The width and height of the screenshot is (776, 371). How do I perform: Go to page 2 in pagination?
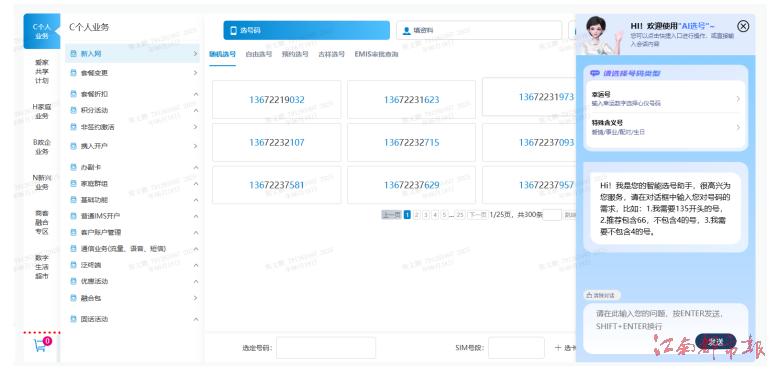point(417,215)
